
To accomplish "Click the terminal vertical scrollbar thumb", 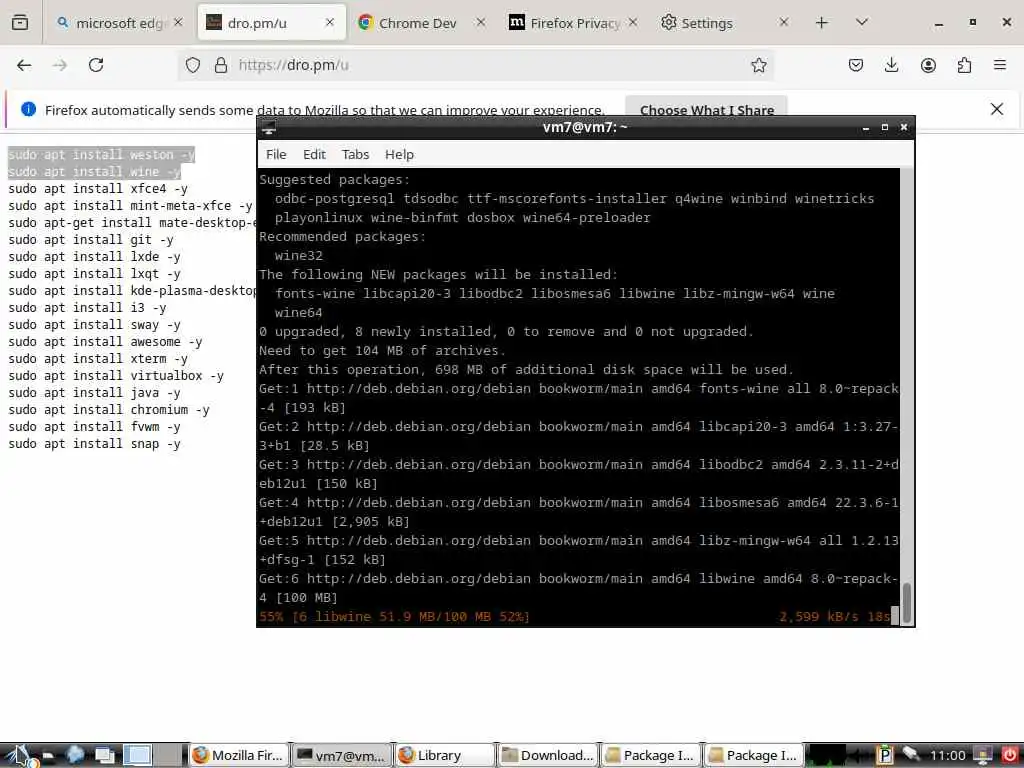I will [x=906, y=603].
